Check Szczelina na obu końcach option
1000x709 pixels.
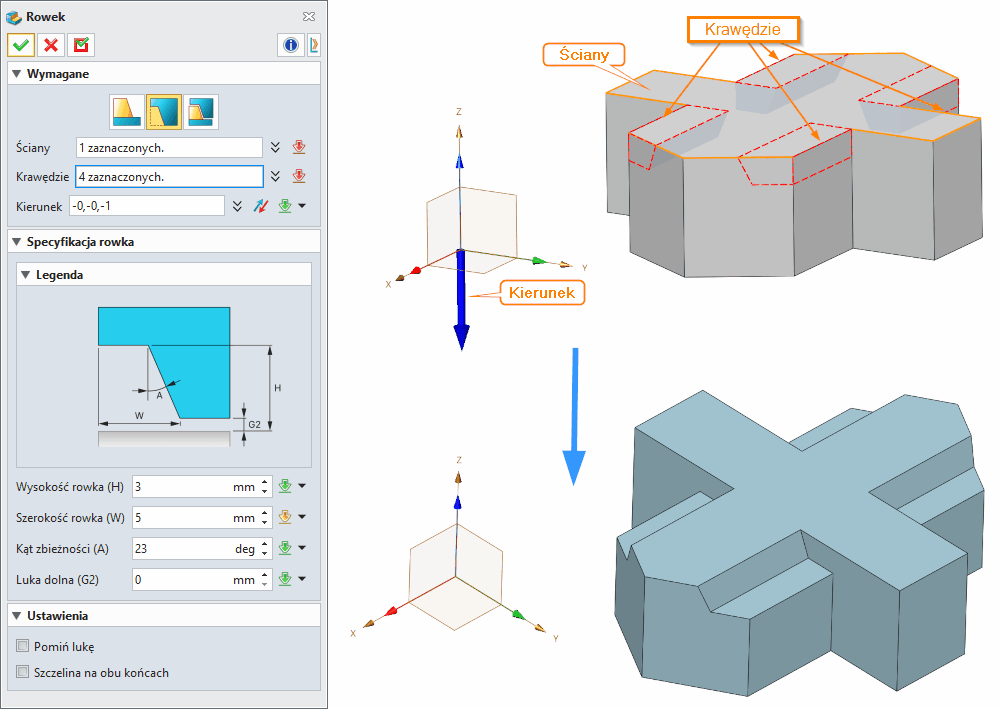tap(22, 672)
